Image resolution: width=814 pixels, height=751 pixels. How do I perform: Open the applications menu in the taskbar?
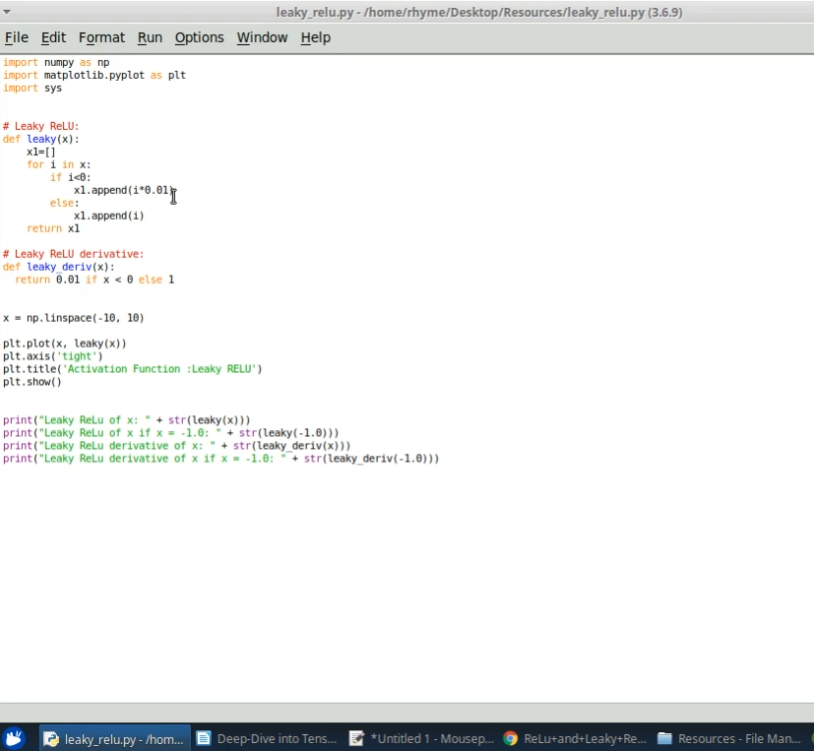14,738
